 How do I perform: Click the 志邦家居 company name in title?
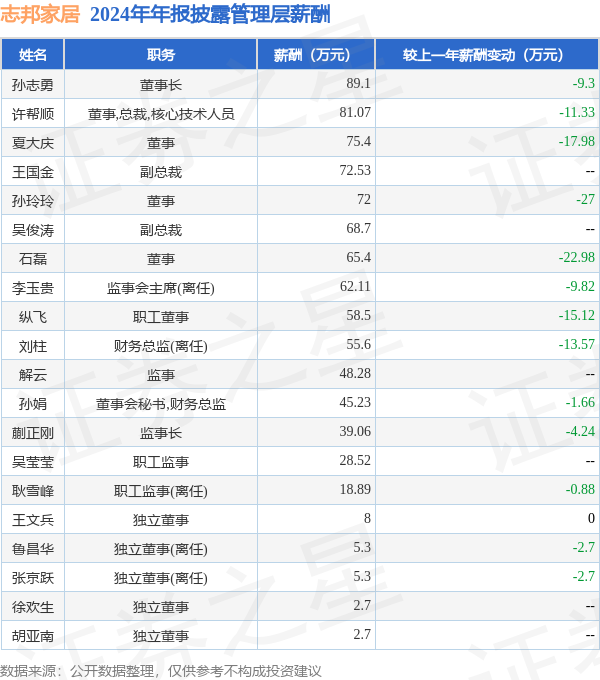40,14
